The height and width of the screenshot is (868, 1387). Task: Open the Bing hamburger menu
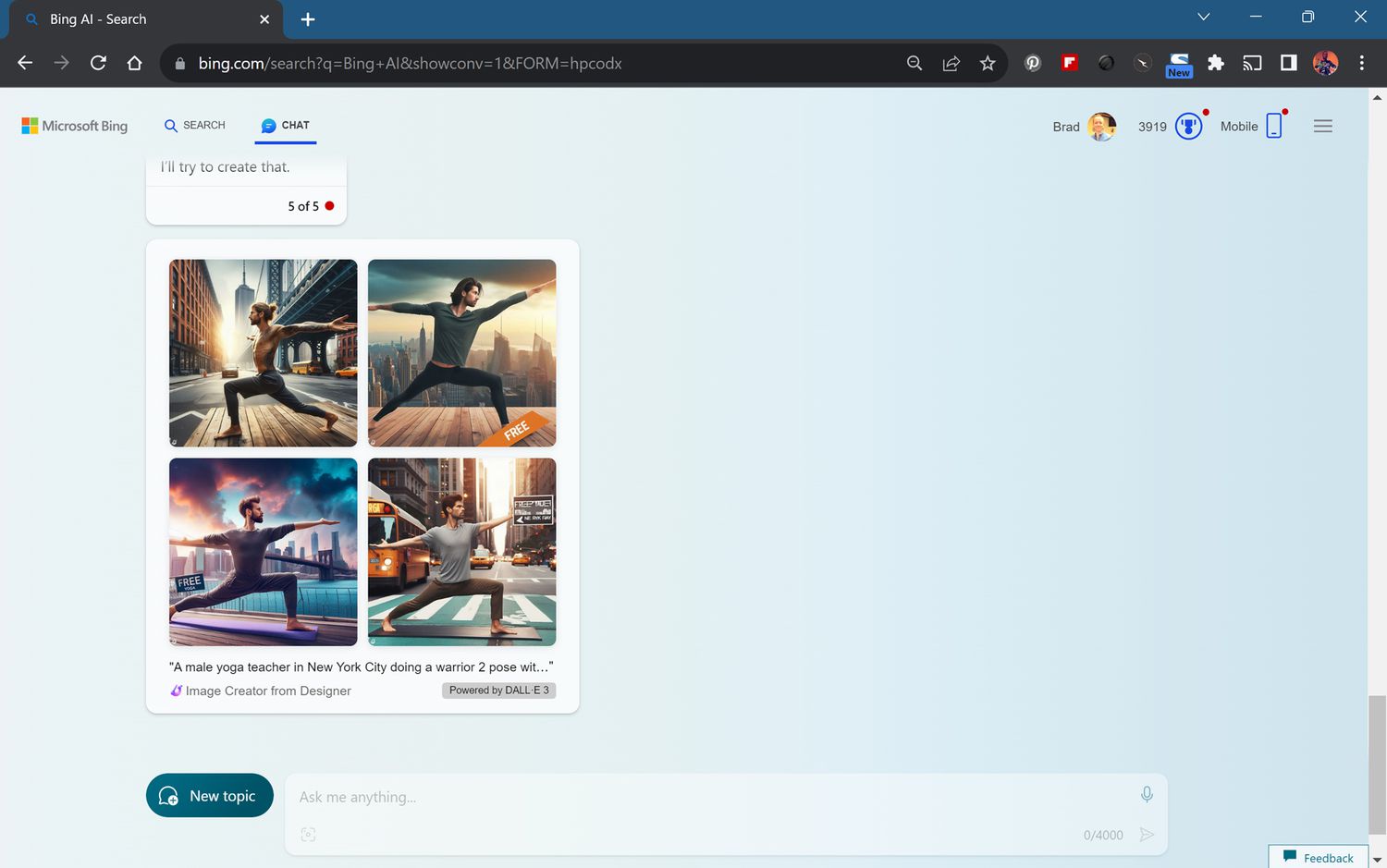[1322, 127]
